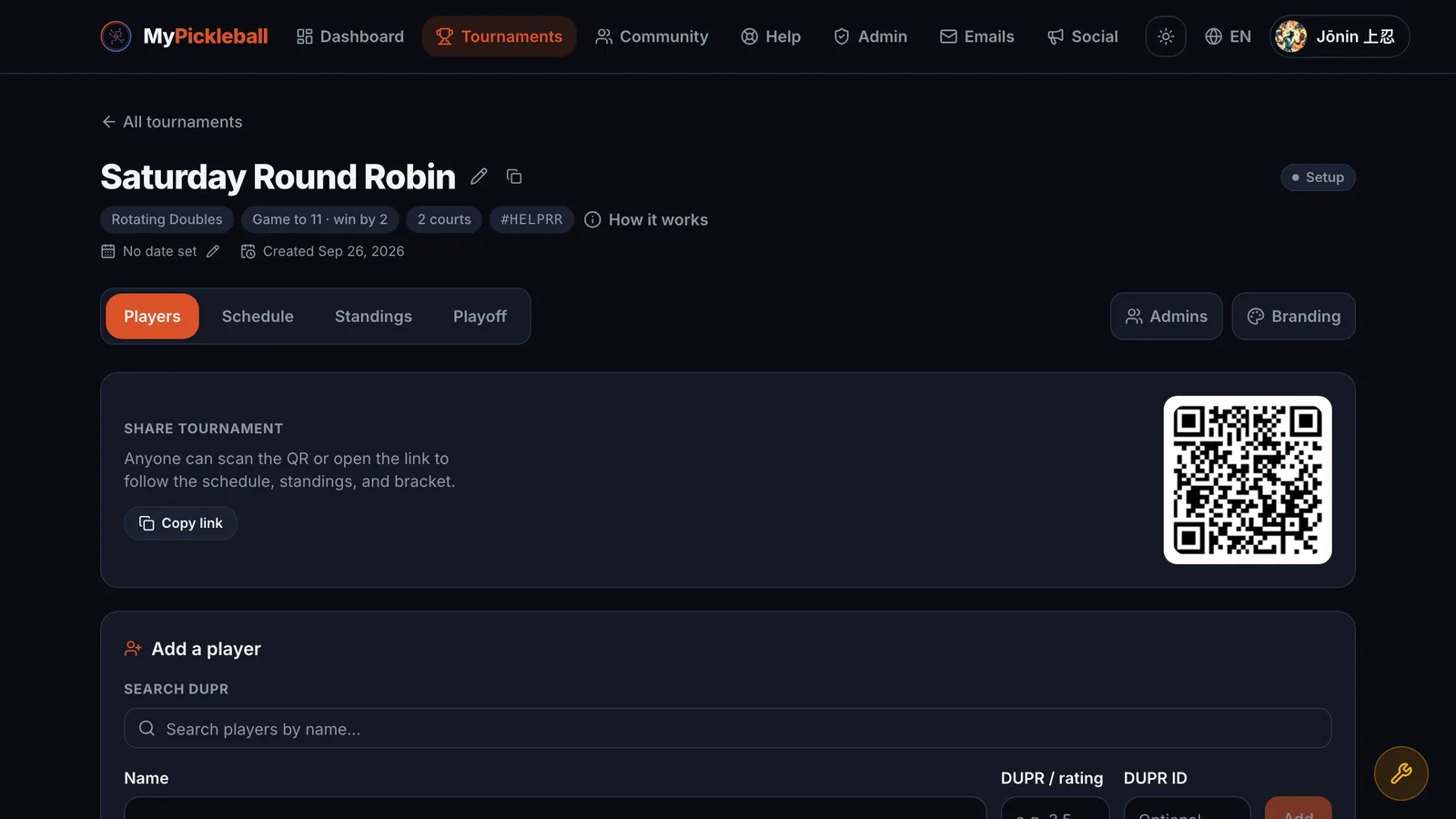1456x819 pixels.
Task: Duplicate tournament using copy icon beside title
Action: coord(514,177)
